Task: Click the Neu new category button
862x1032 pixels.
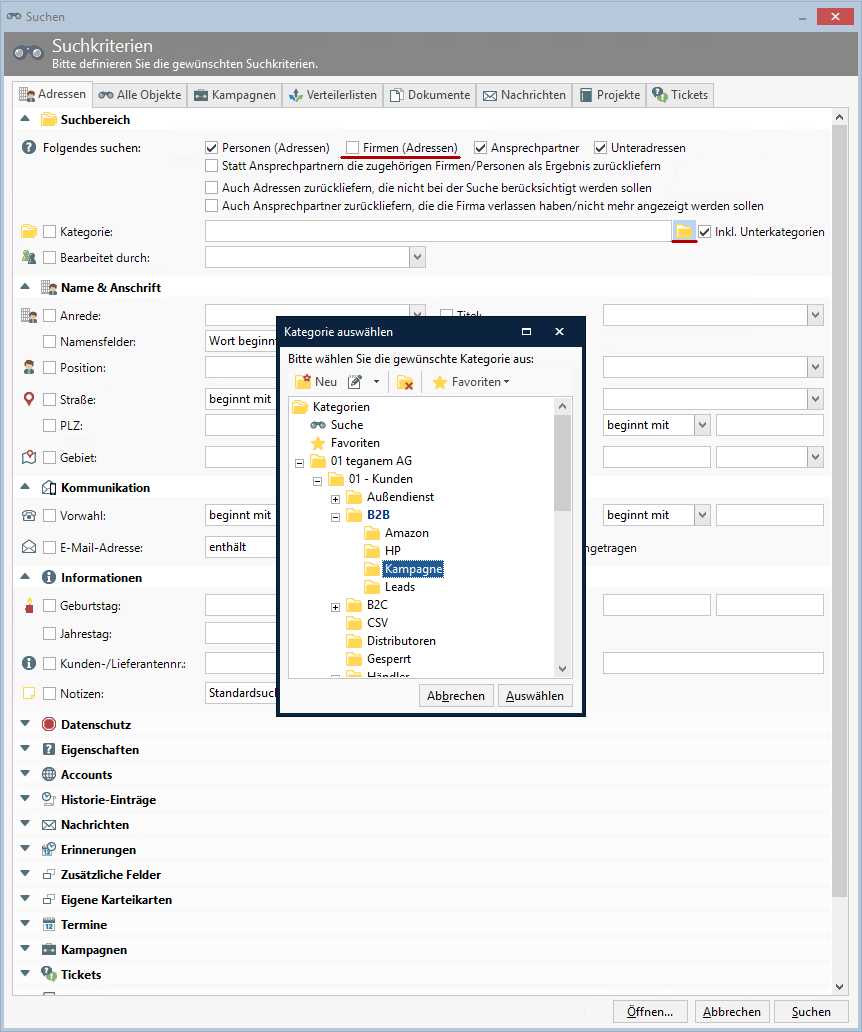Action: (x=316, y=382)
